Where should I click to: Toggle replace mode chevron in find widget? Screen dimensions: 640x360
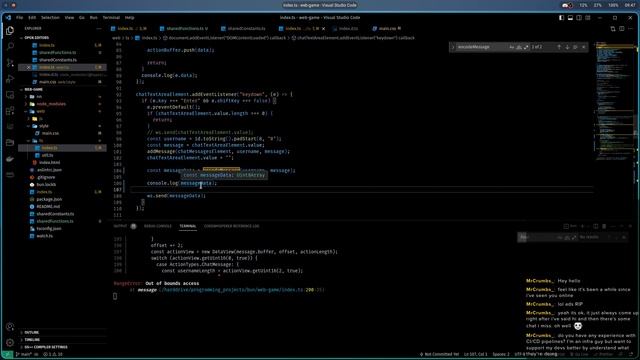[x=452, y=47]
